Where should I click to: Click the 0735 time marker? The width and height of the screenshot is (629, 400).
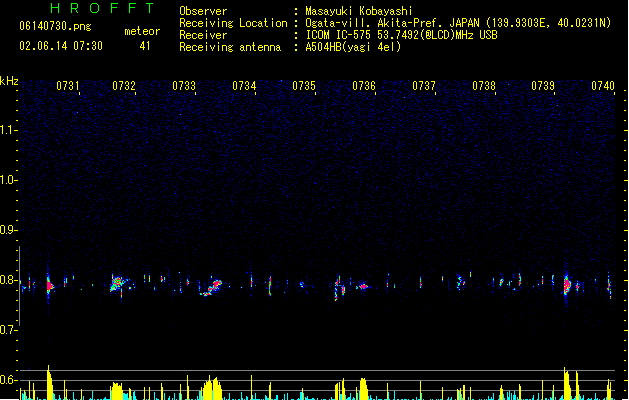(304, 86)
